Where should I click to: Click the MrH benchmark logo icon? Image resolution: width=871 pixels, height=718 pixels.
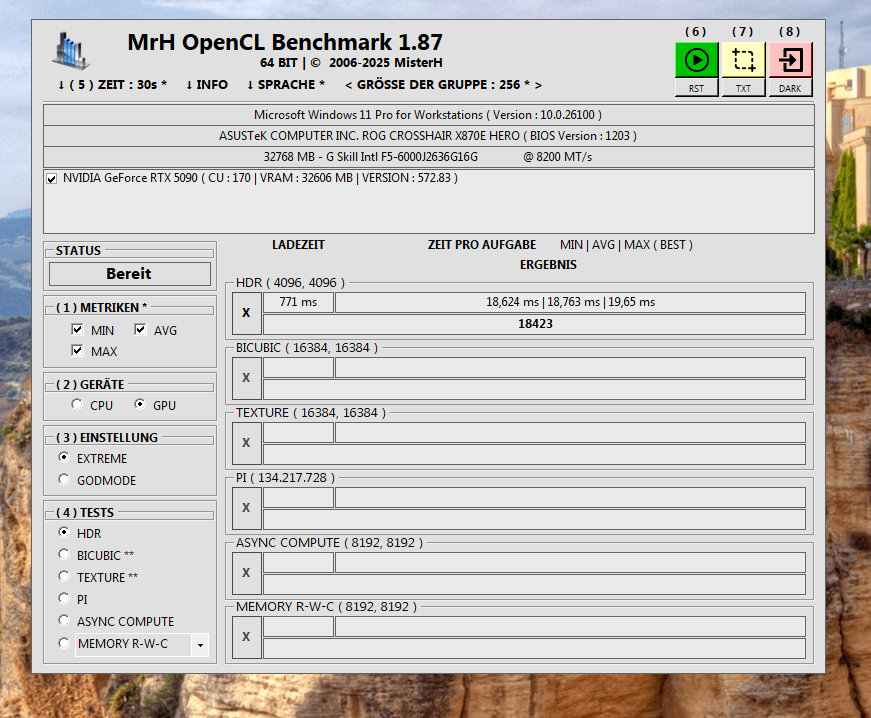(x=71, y=51)
